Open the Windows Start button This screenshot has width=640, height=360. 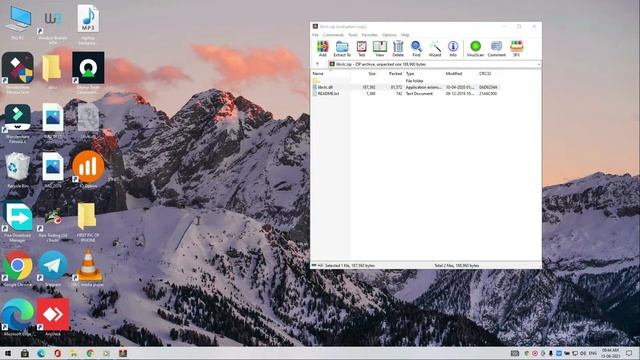[x=8, y=353]
